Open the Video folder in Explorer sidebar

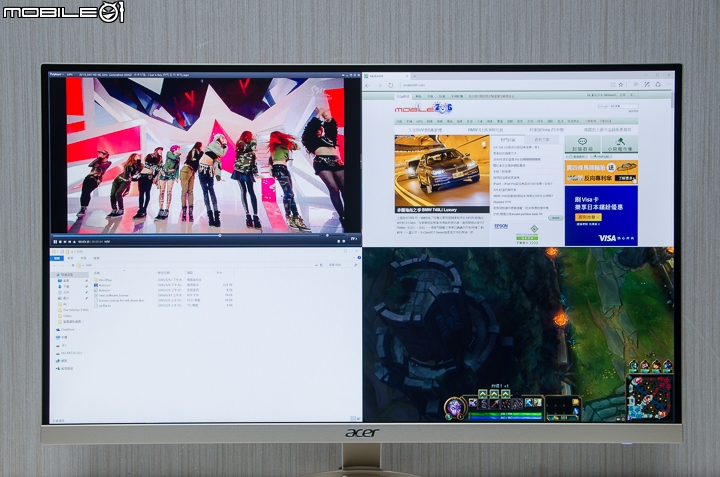66,316
